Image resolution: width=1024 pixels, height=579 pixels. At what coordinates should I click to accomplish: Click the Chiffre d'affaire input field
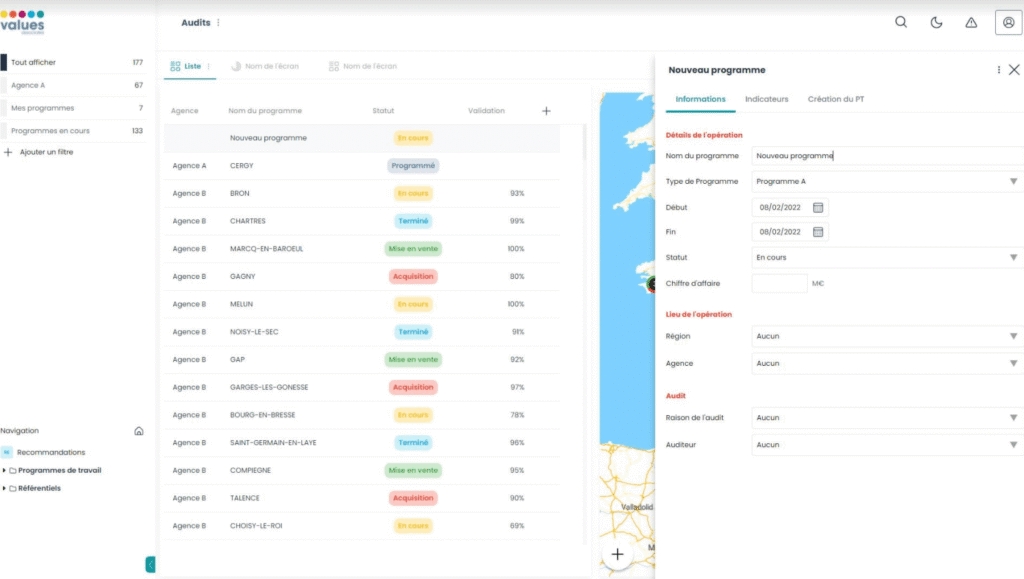click(x=779, y=283)
